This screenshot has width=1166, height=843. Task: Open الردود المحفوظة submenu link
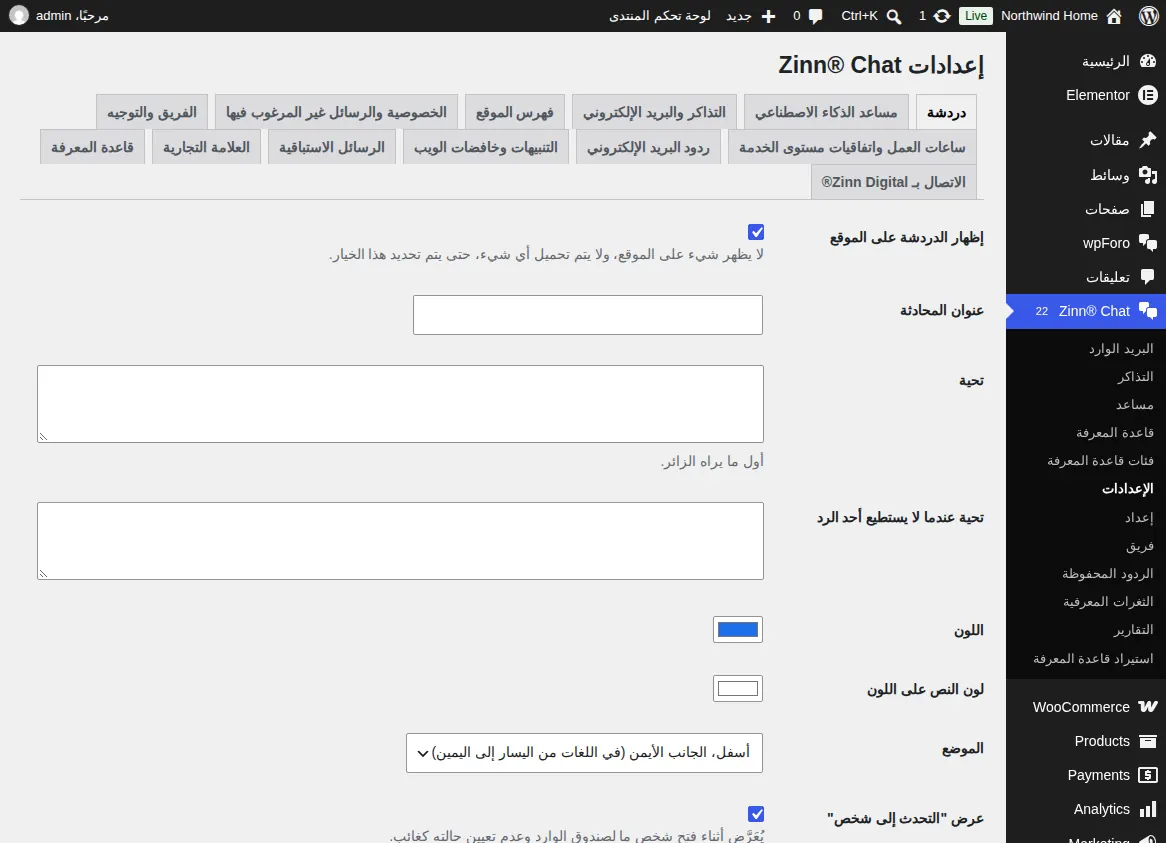pyautogui.click(x=1108, y=573)
